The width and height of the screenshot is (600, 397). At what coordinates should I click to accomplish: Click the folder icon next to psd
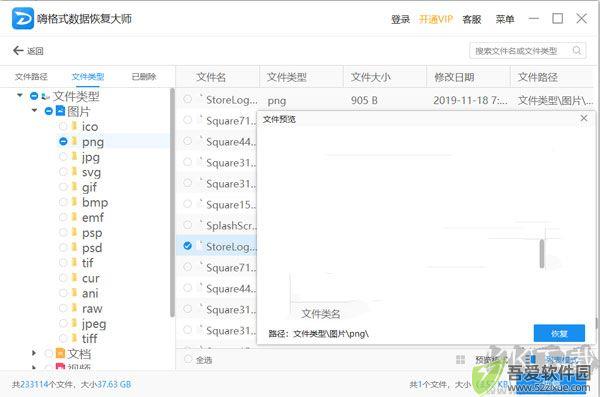(74, 247)
